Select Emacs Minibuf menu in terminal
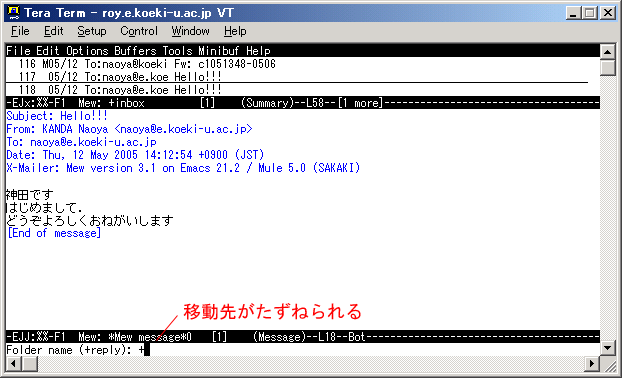The width and height of the screenshot is (622, 378). click(219, 51)
